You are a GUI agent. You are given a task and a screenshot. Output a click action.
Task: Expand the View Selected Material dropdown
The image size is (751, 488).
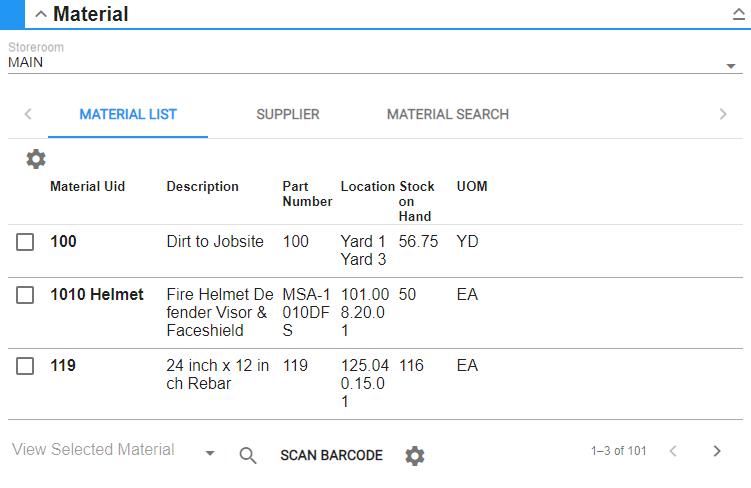pos(210,454)
